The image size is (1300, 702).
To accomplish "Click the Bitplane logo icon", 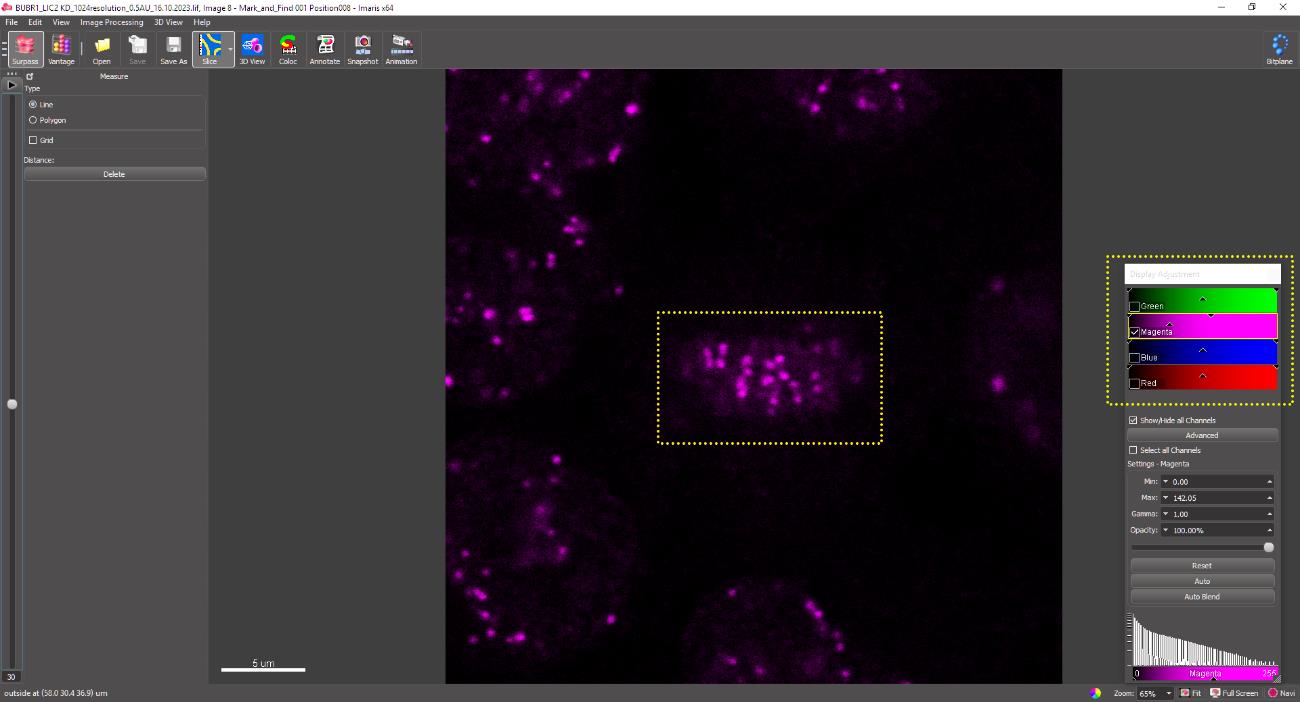I will 1279,49.
